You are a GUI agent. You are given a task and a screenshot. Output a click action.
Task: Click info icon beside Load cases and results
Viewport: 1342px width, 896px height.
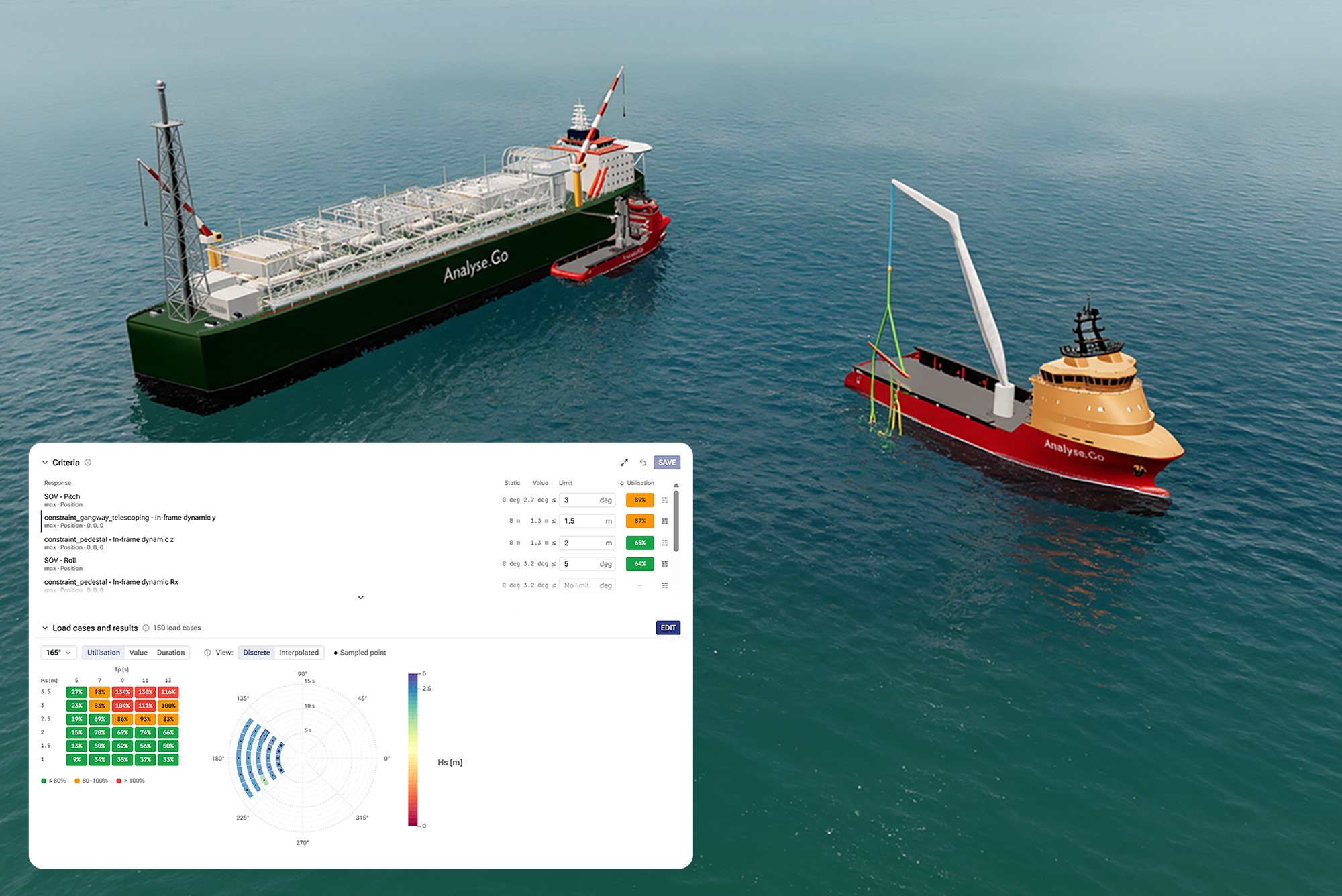[x=146, y=628]
